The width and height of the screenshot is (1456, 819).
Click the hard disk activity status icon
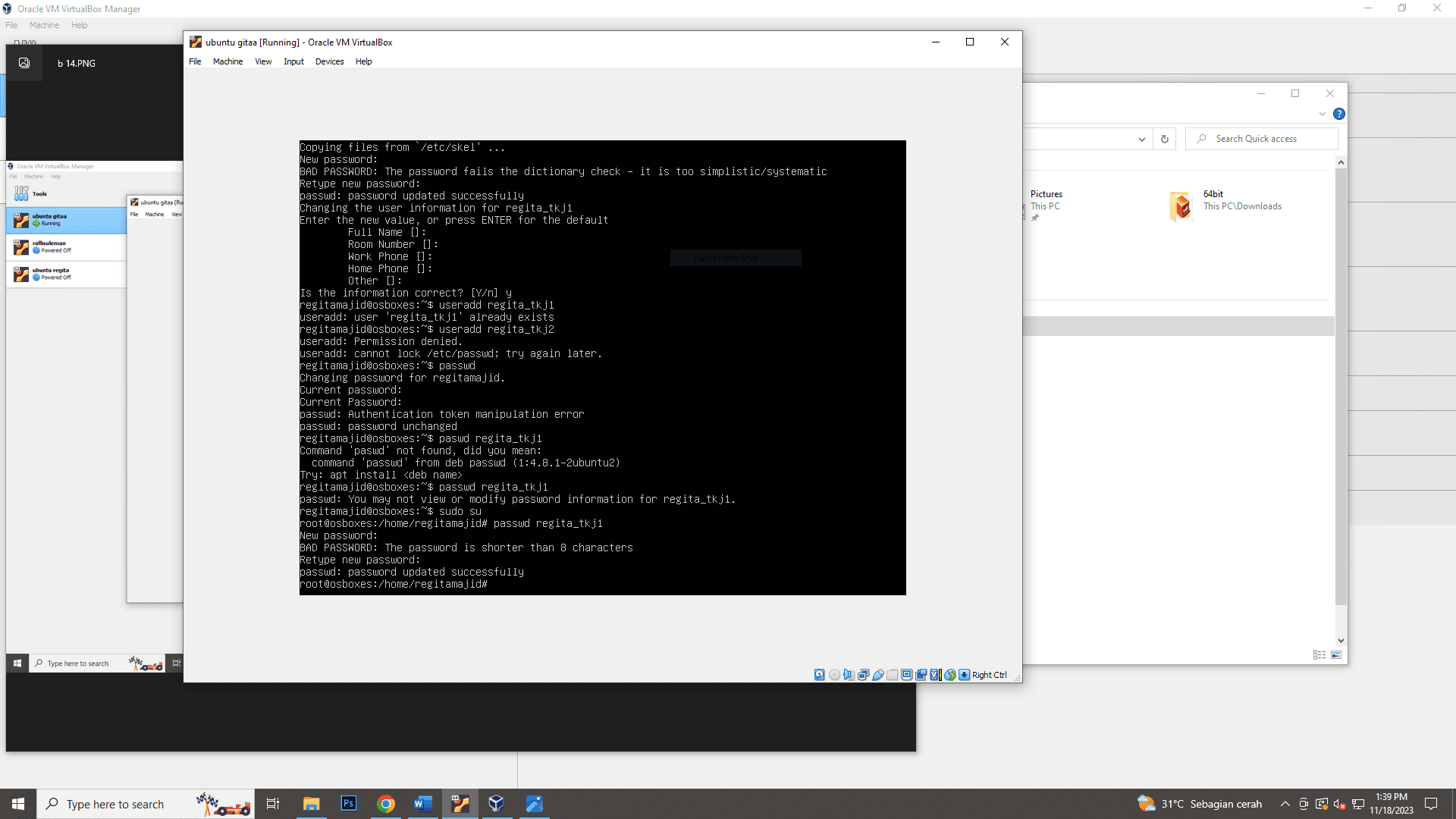pyautogui.click(x=819, y=675)
